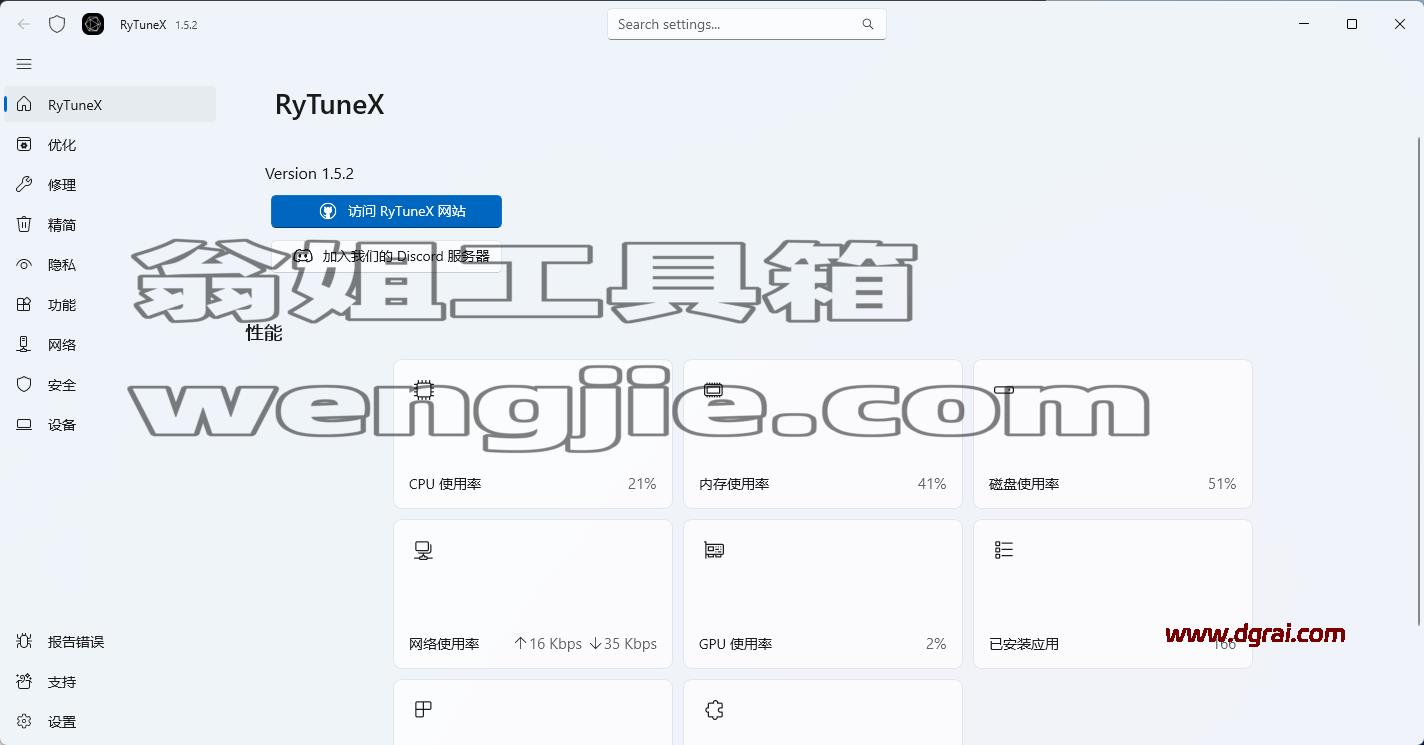Open 报告错误 report bug item
Screen dimensions: 1424x745
(110, 641)
